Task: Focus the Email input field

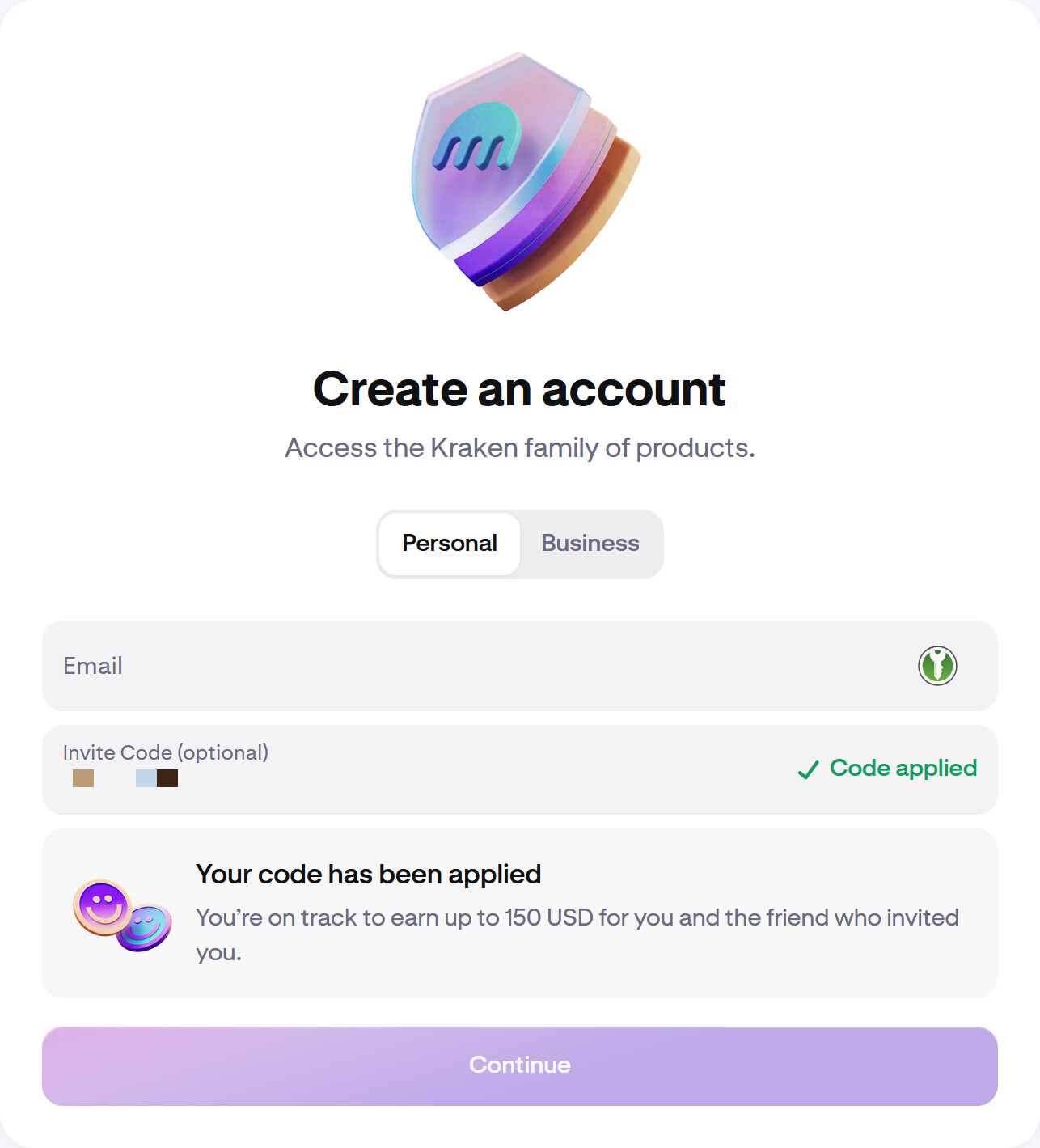Action: click(x=485, y=666)
